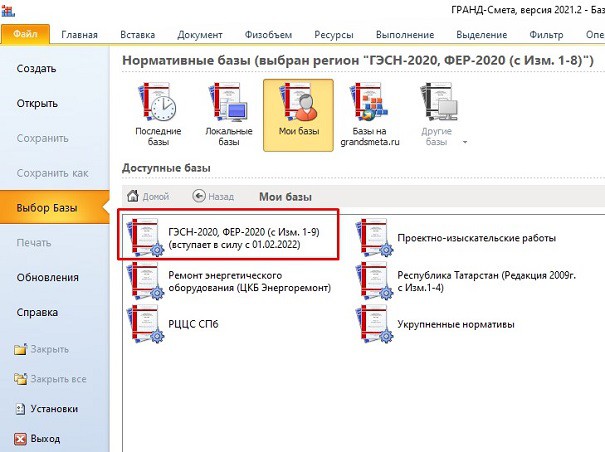Image resolution: width=605 pixels, height=452 pixels.
Task: Open Установки label in side menu
Action: [54, 409]
